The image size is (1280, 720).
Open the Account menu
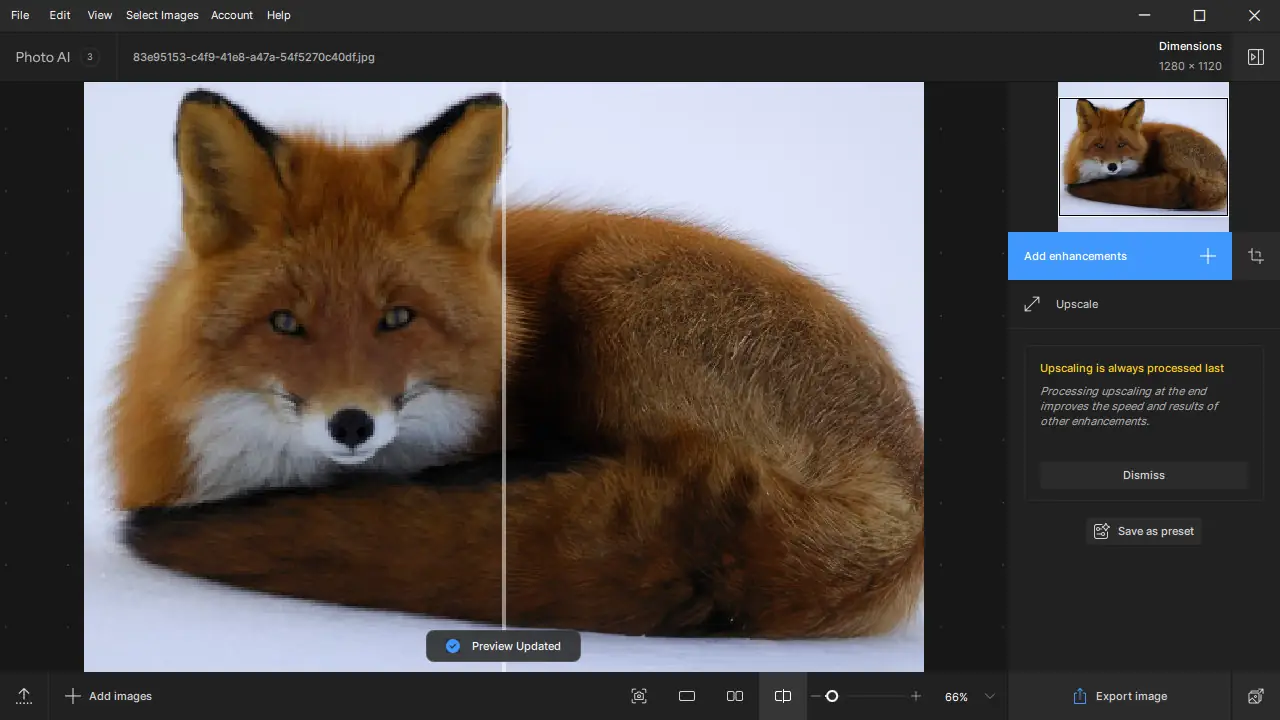pyautogui.click(x=232, y=15)
